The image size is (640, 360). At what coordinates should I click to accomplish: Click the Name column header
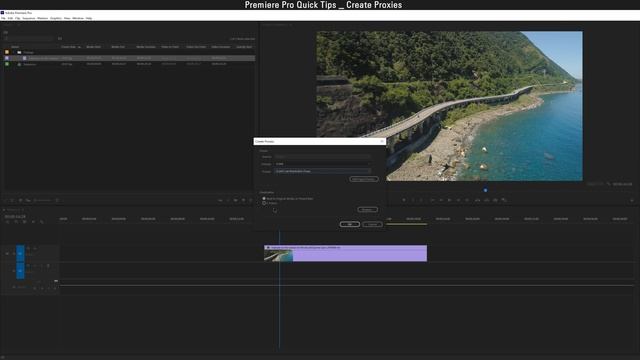(x=15, y=47)
